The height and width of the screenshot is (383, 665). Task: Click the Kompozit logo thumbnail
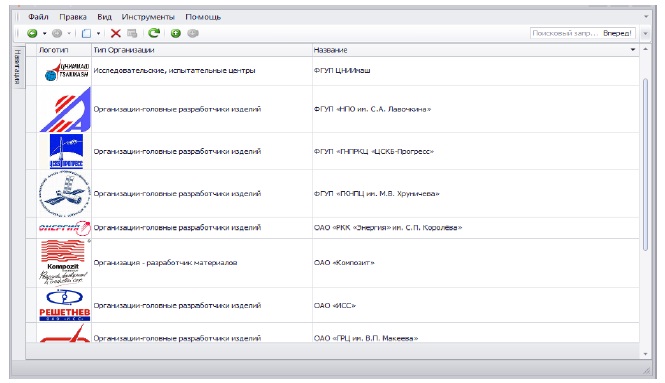click(64, 263)
